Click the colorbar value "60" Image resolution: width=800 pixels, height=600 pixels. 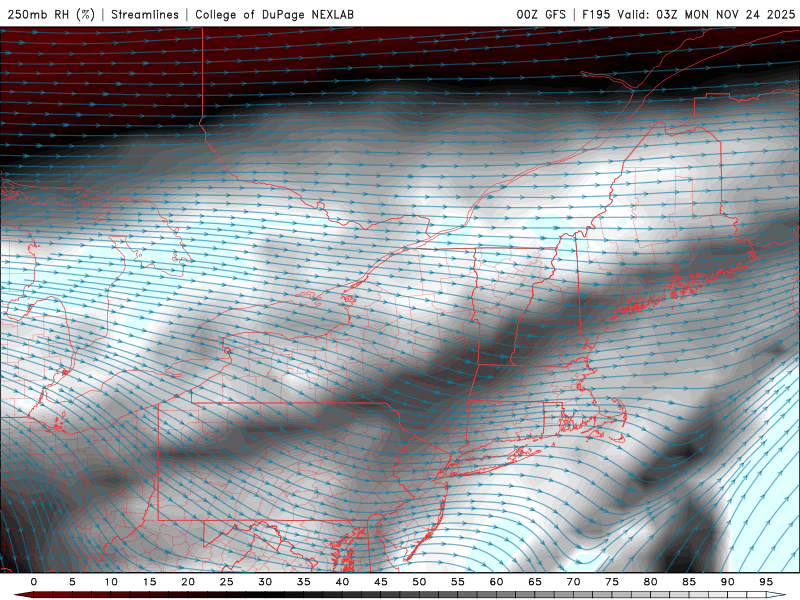pyautogui.click(x=496, y=582)
